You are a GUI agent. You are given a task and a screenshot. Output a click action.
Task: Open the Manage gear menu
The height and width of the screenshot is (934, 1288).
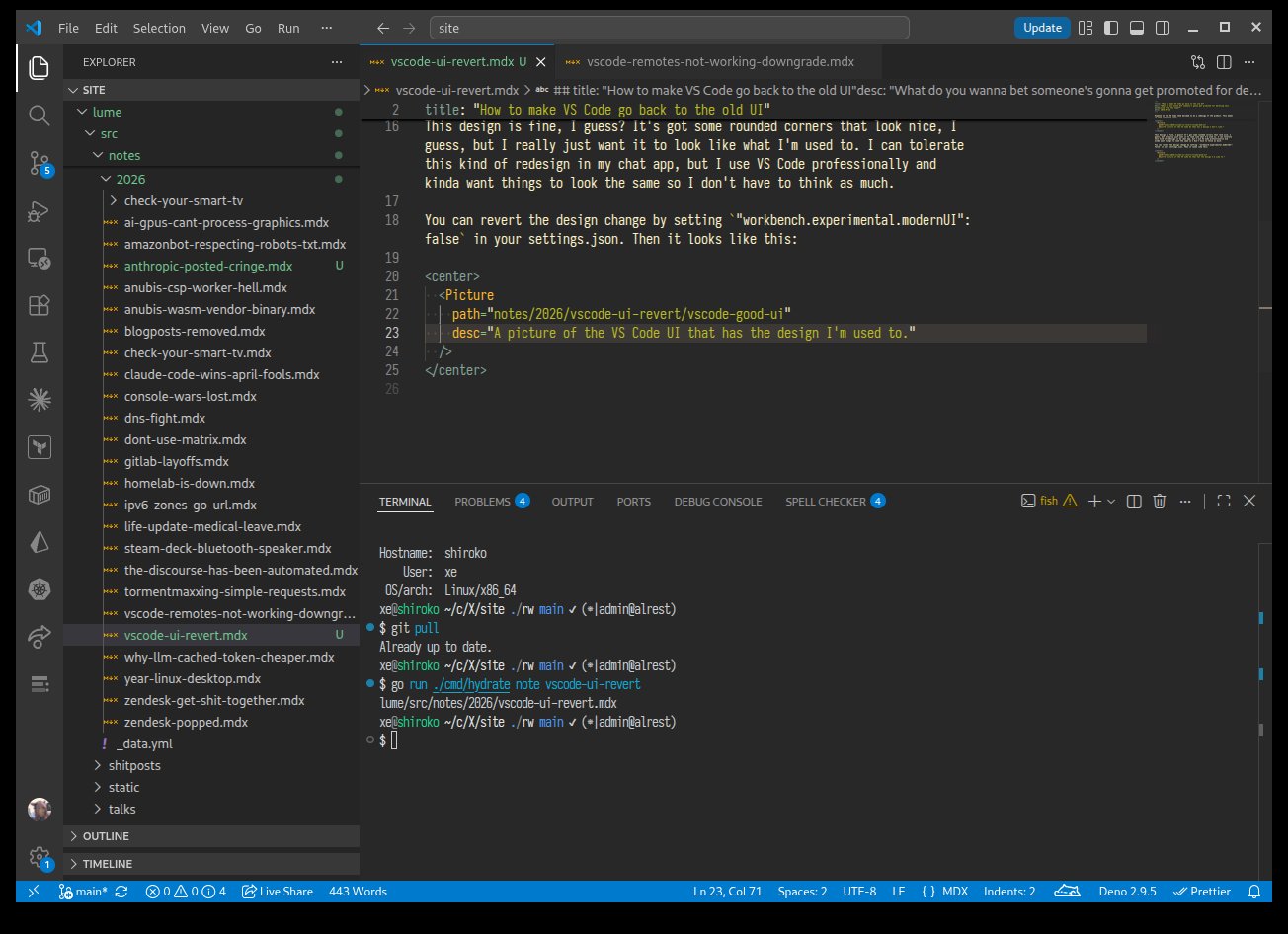pos(40,857)
